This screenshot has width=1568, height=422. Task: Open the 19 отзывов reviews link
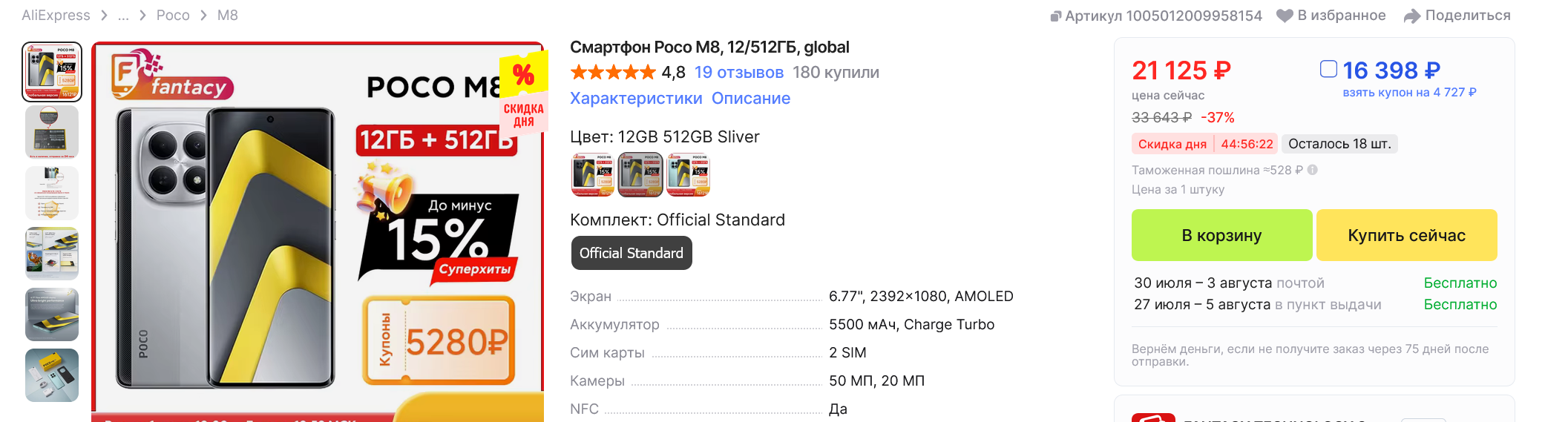pos(739,73)
